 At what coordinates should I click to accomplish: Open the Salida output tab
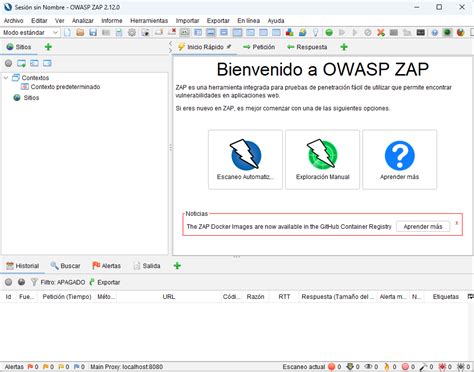coord(147,266)
